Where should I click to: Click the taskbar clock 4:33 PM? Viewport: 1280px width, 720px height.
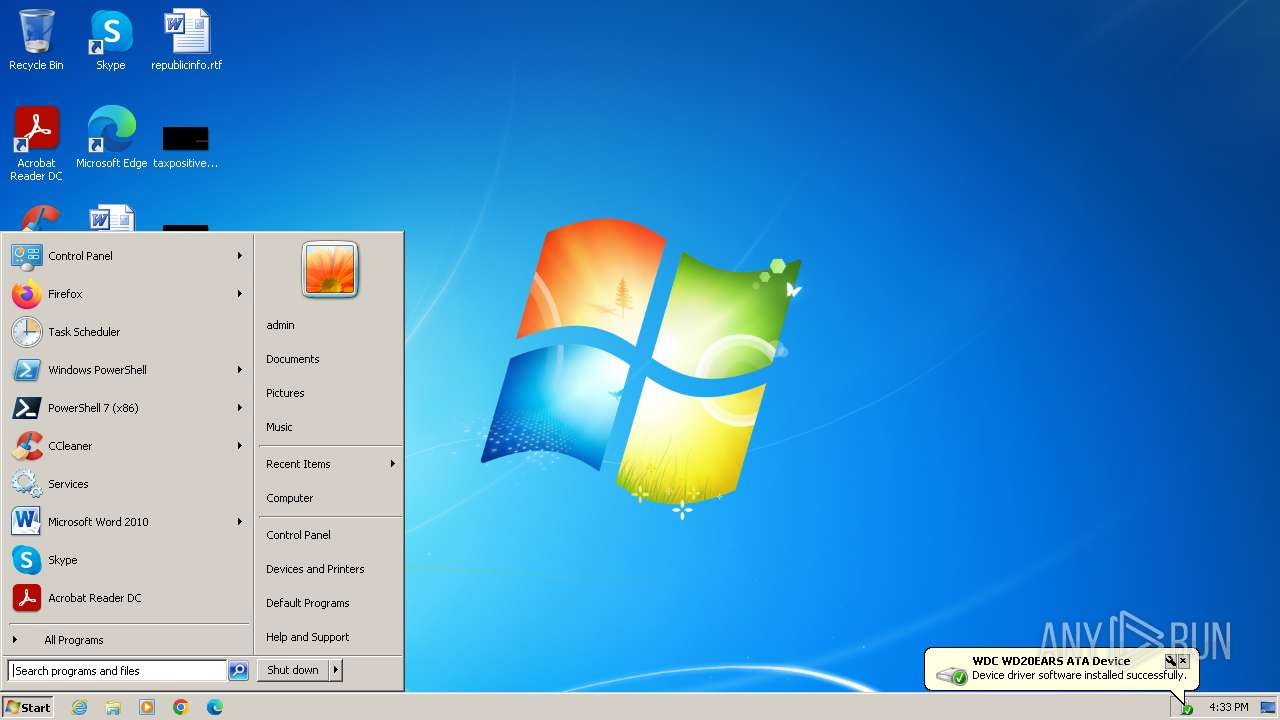tap(1228, 707)
